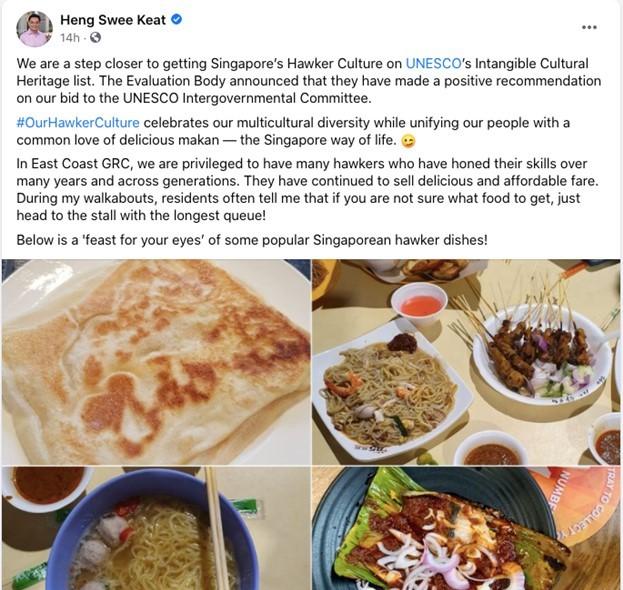Open the roti prata photo
The image size is (623, 590).
(x=157, y=362)
